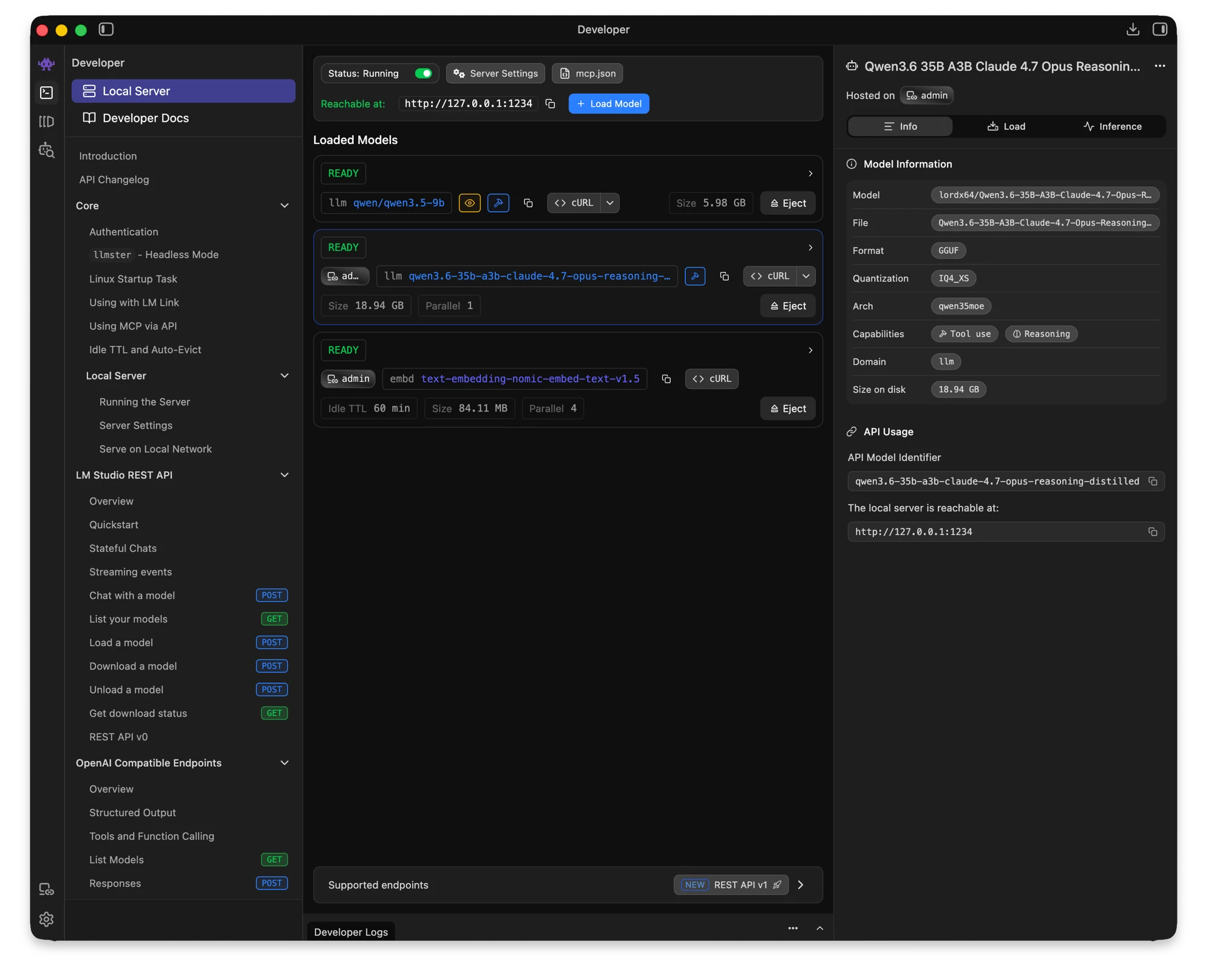
Task: Open the API Changelog docs page
Action: (x=114, y=180)
